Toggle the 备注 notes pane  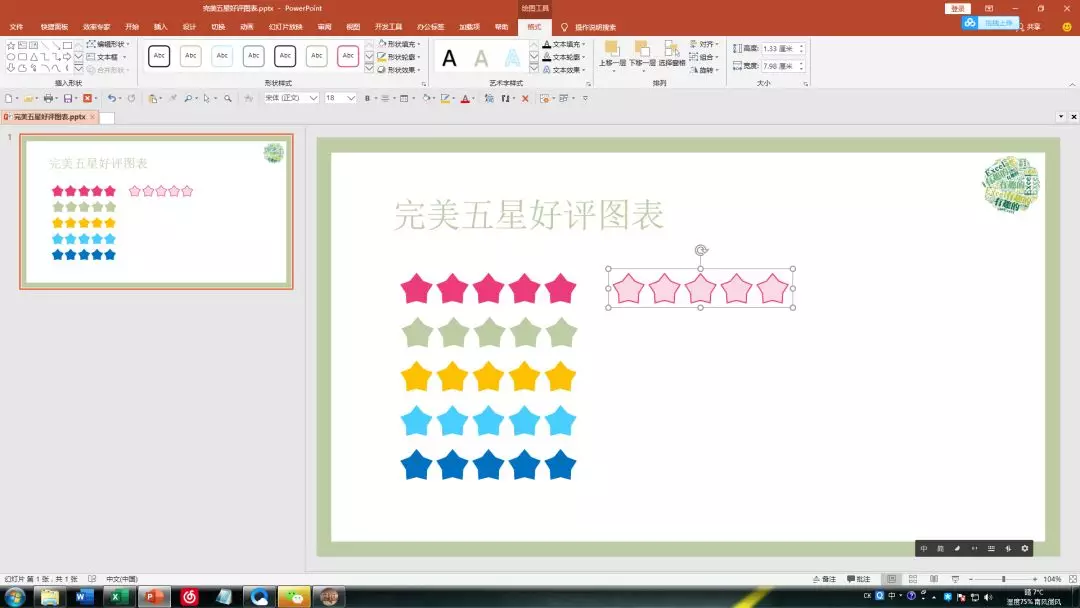click(824, 579)
